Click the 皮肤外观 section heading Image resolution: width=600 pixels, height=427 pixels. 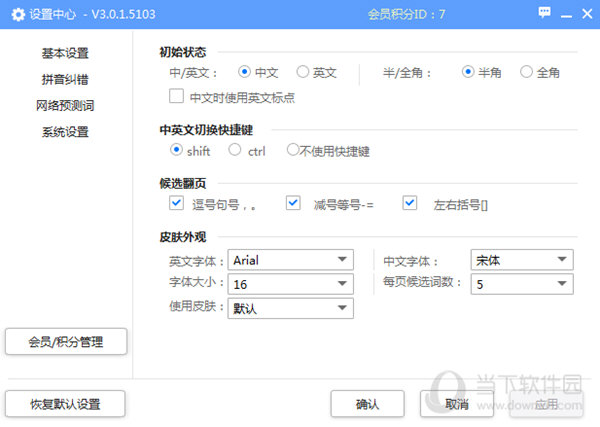[183, 237]
